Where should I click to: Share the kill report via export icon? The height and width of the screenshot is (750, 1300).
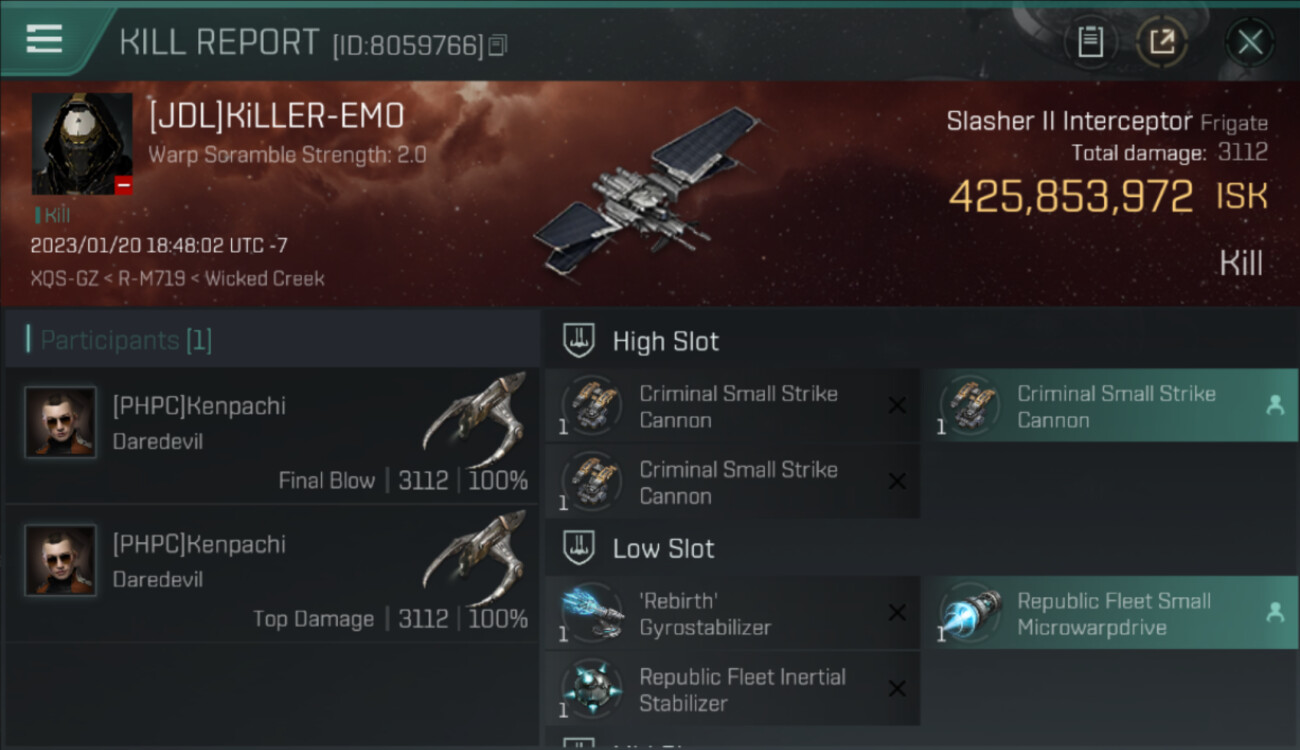pyautogui.click(x=1162, y=42)
